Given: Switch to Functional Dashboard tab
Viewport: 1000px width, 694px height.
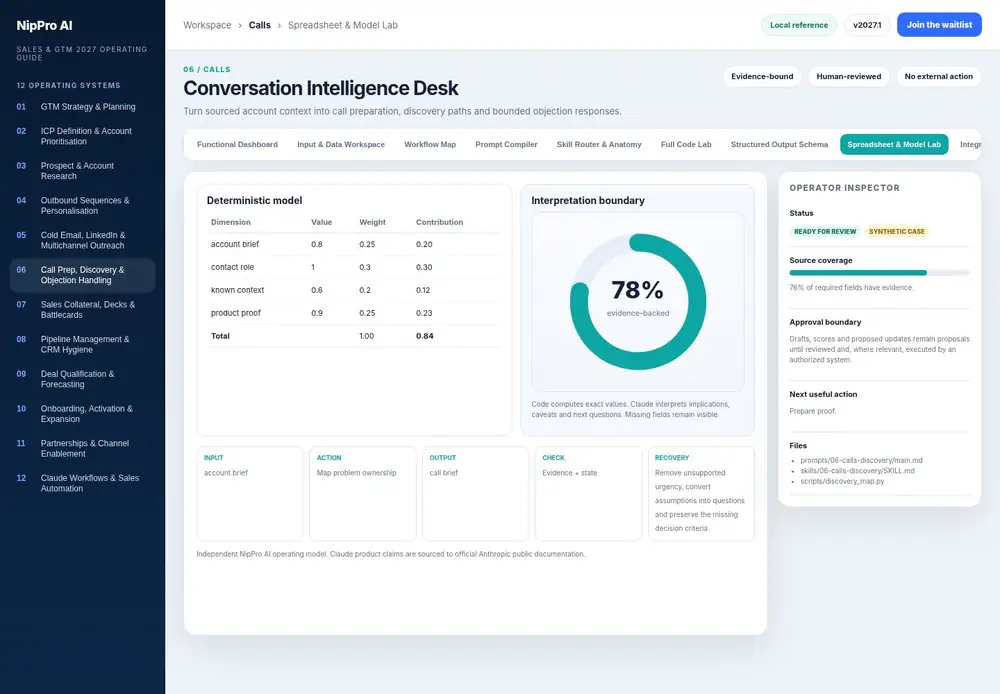Looking at the screenshot, I should point(237,144).
